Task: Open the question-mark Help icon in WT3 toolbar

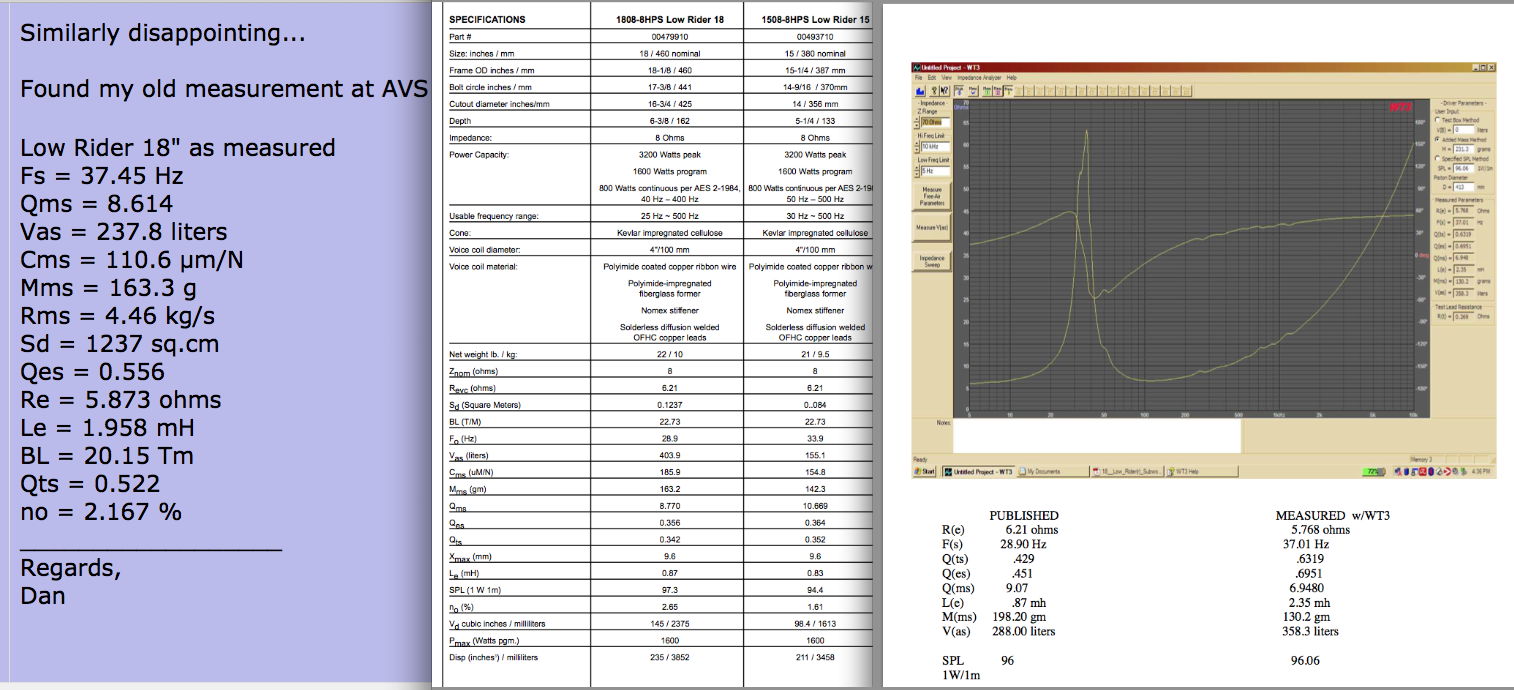Action: [x=934, y=91]
